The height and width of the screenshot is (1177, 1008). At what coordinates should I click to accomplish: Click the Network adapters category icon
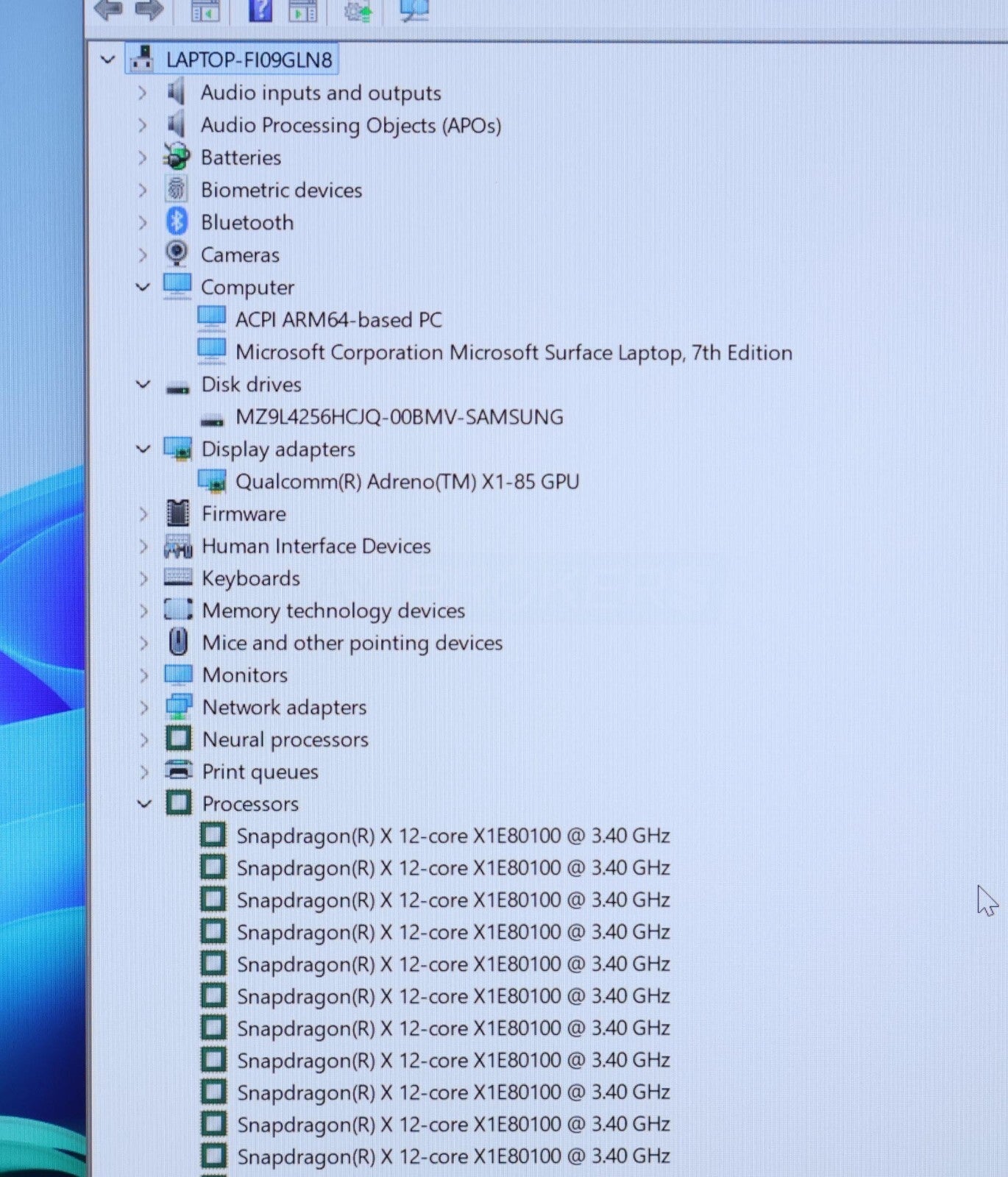(x=179, y=706)
